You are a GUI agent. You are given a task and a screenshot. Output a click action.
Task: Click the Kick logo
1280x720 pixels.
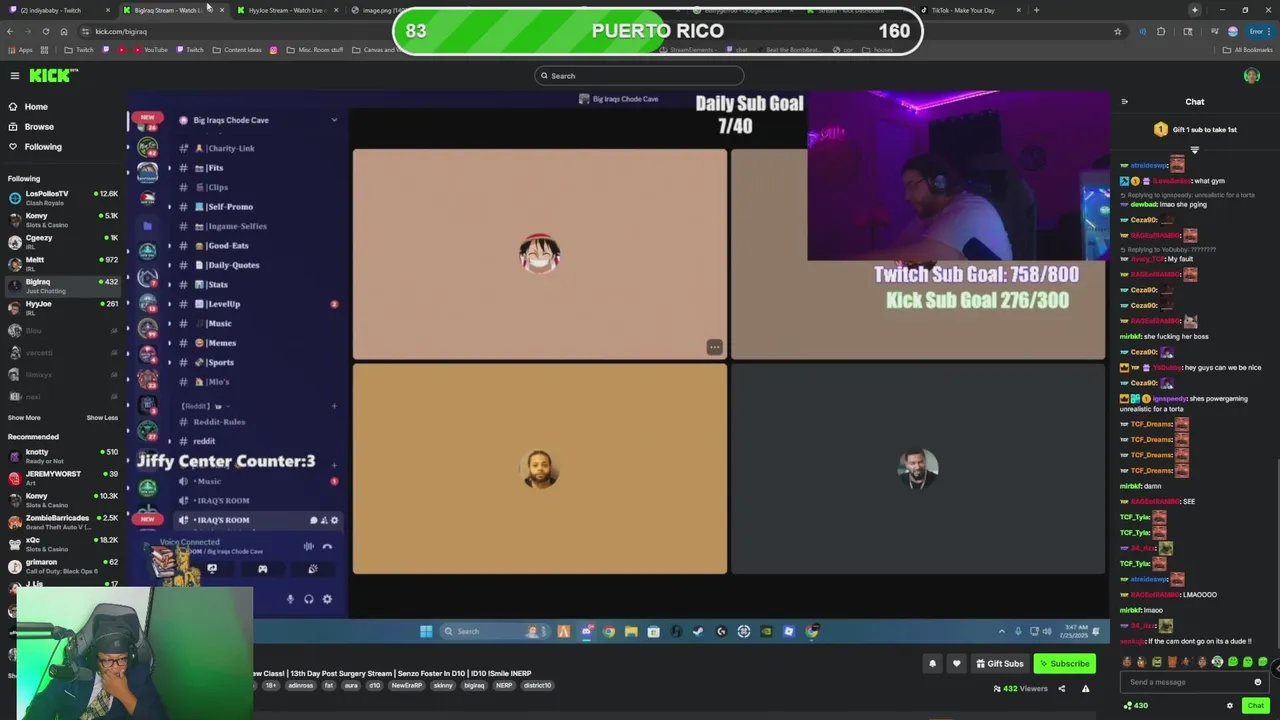52,75
